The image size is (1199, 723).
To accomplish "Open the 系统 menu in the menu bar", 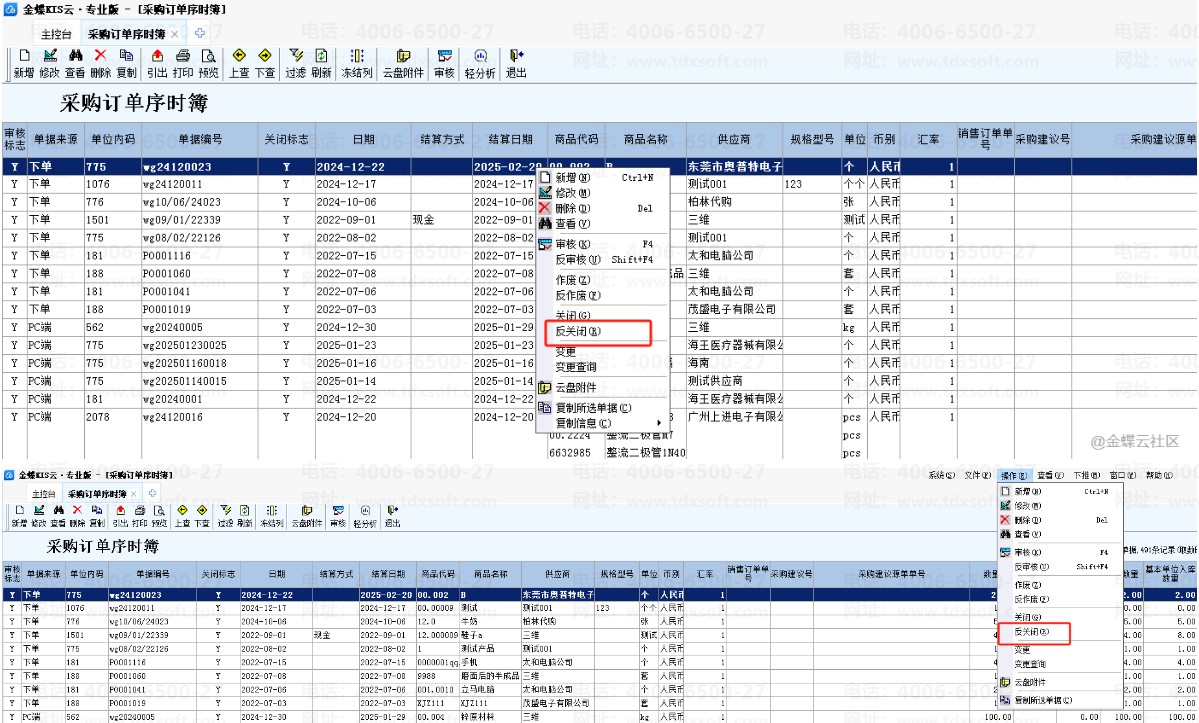I will click(x=941, y=475).
